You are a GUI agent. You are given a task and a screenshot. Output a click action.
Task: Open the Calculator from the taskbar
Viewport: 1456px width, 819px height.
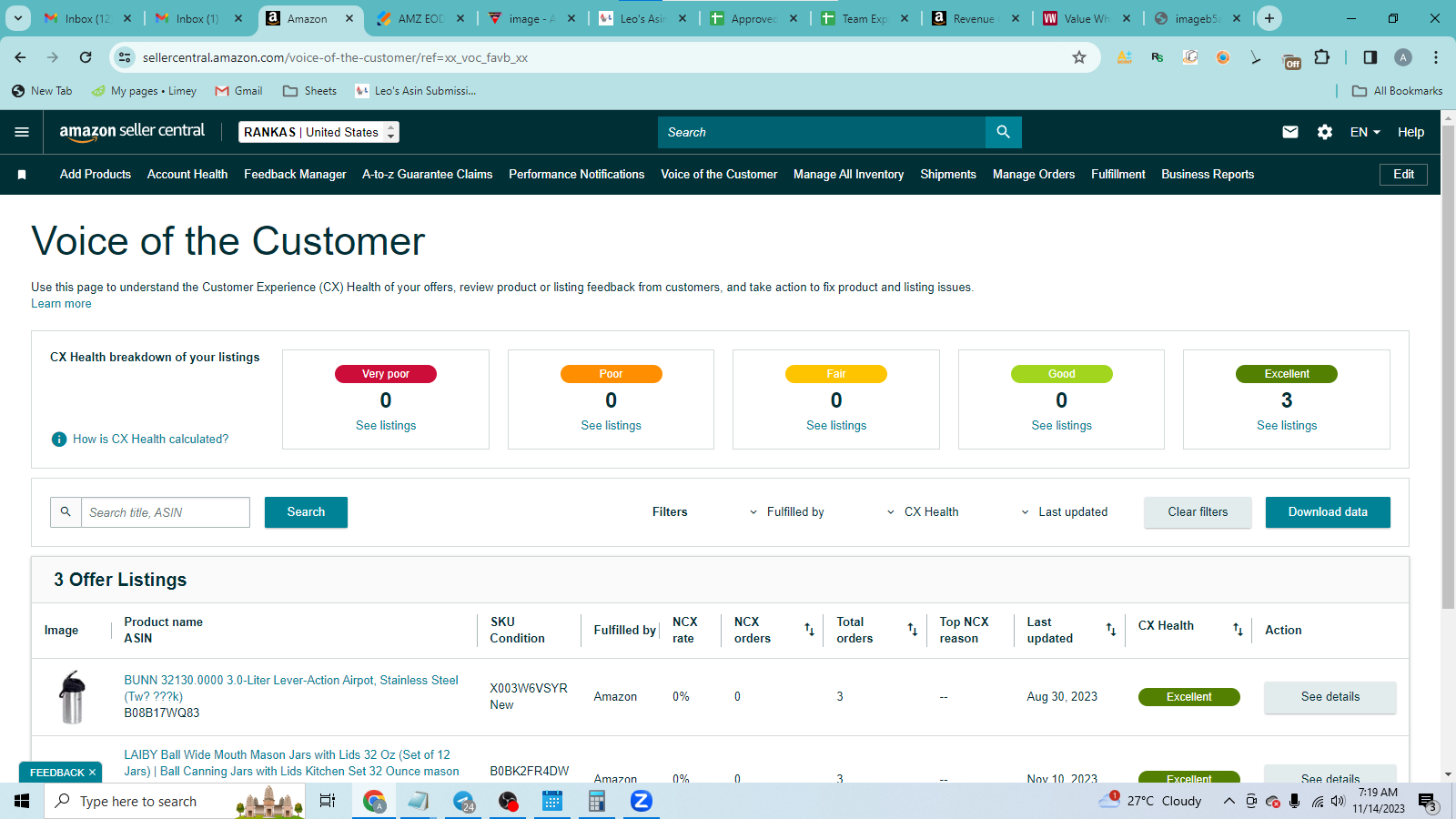[x=597, y=801]
